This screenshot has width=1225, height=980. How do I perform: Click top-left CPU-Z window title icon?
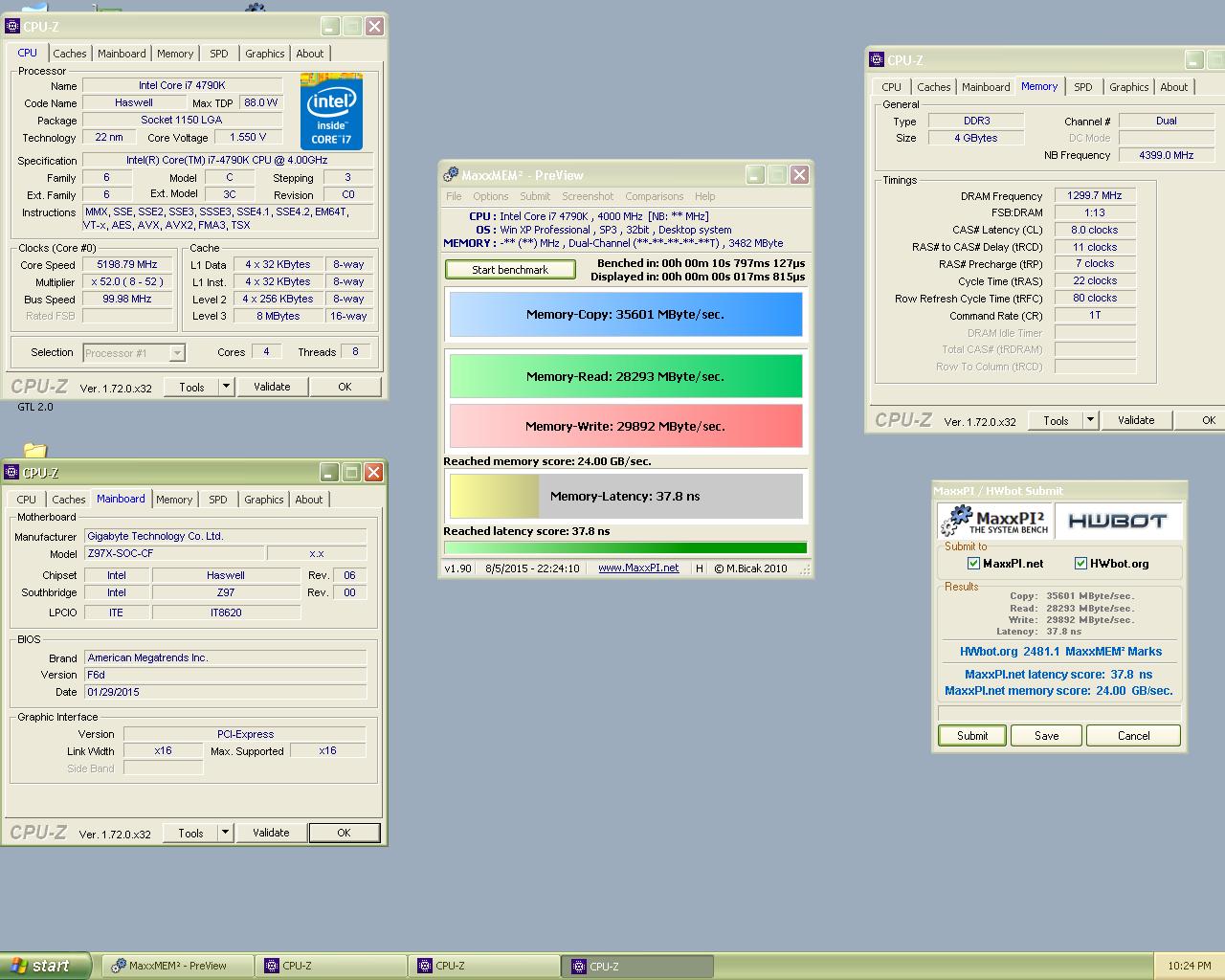[12, 27]
